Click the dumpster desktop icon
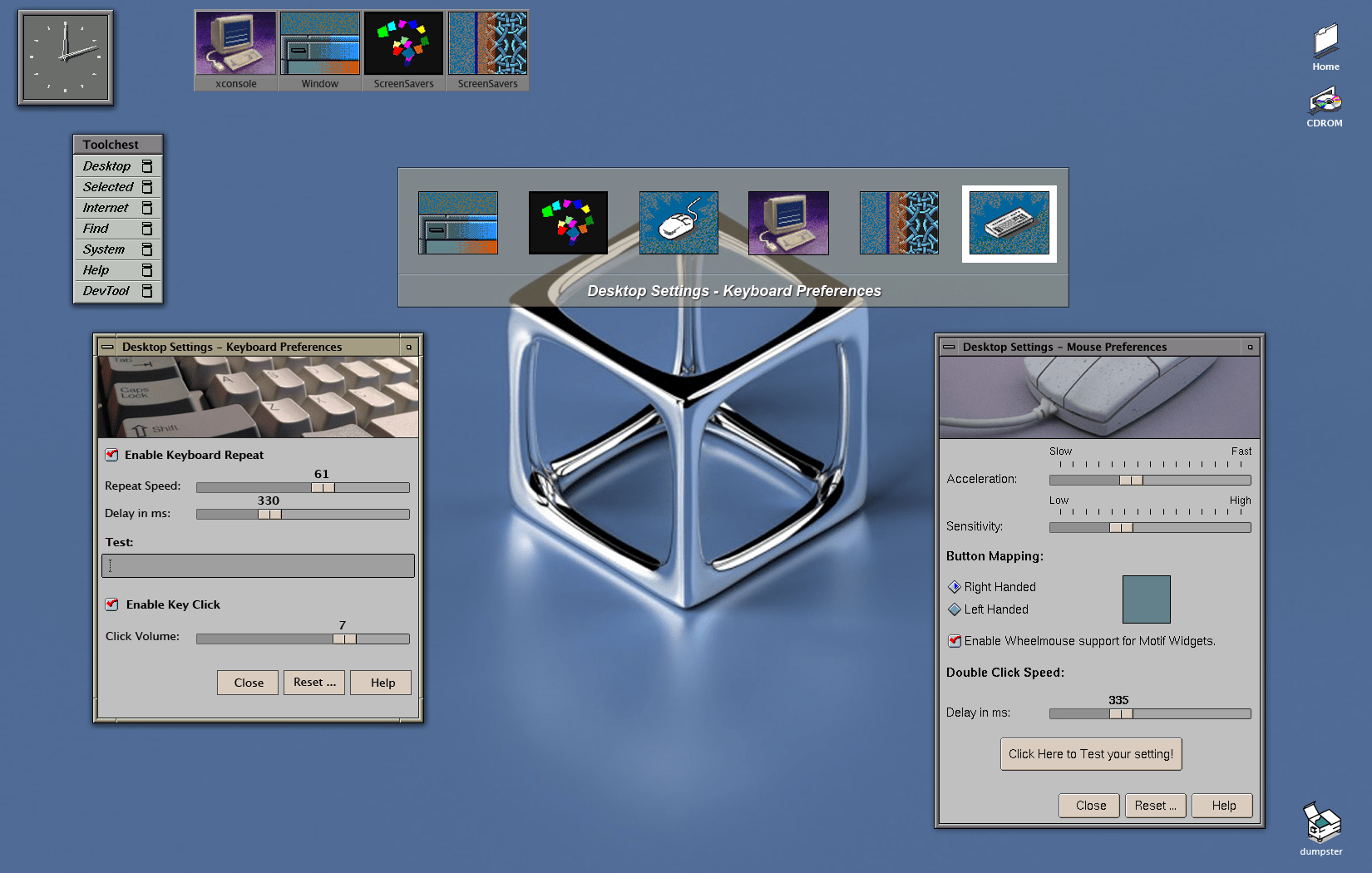 pyautogui.click(x=1321, y=828)
